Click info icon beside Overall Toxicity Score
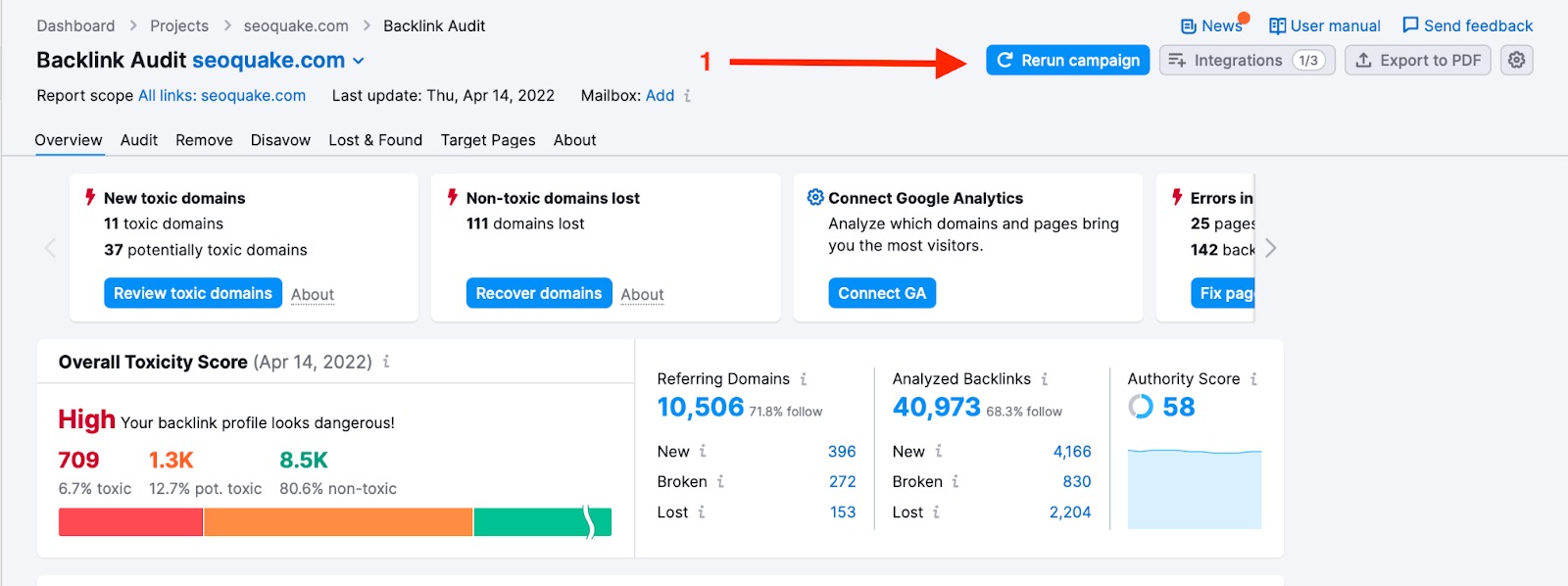Image resolution: width=1568 pixels, height=586 pixels. coord(386,362)
